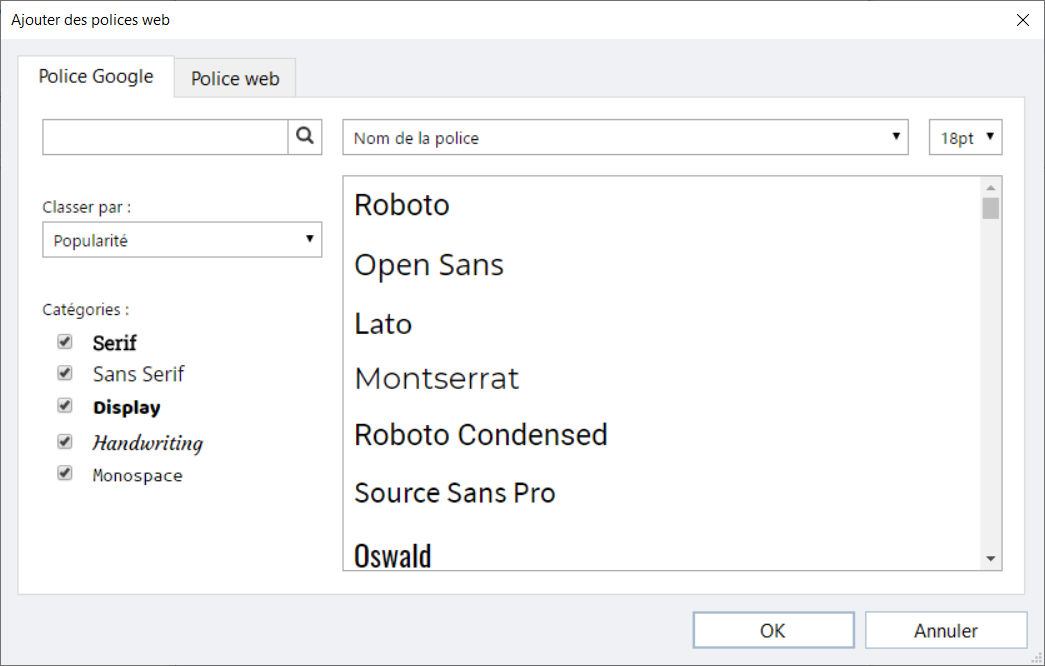
Task: Uncheck the Handwriting category
Action: (x=65, y=441)
